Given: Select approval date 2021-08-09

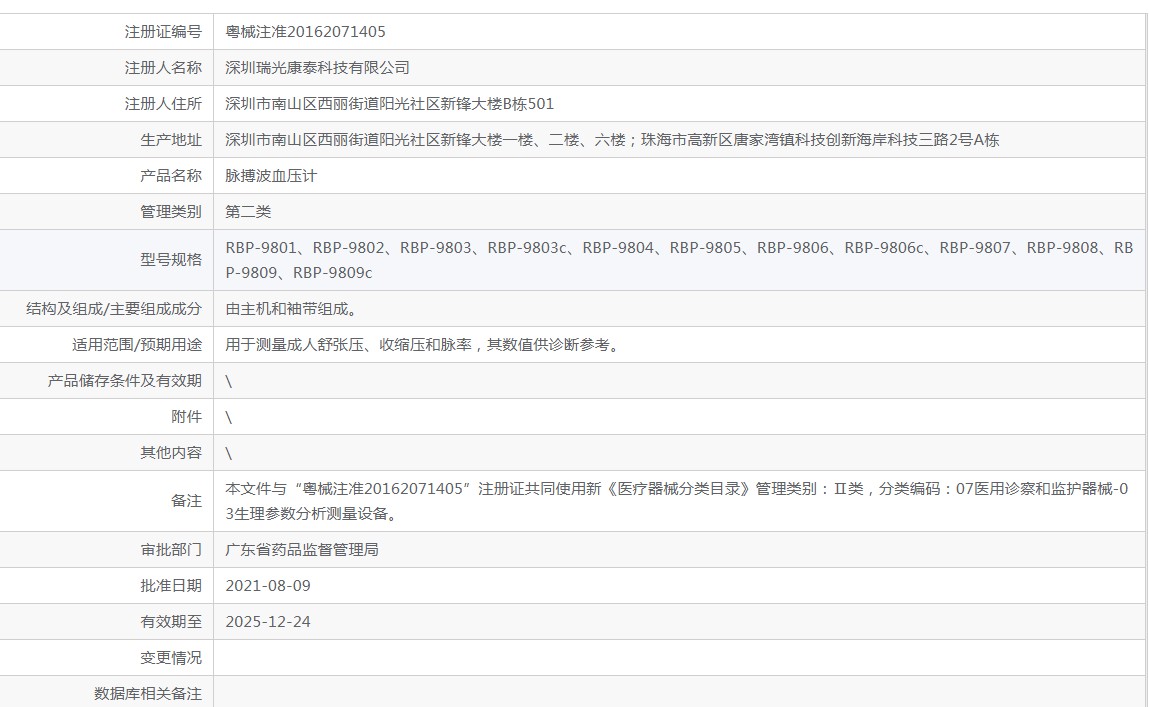Looking at the screenshot, I should [x=267, y=585].
